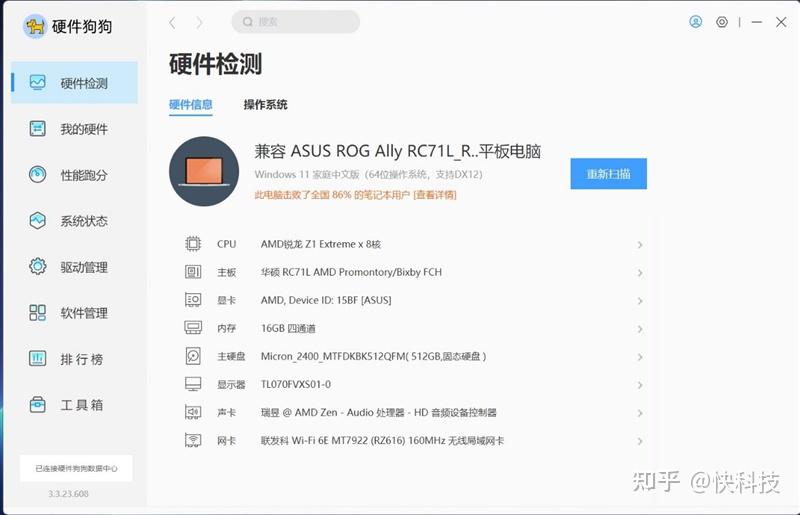
Task: Open the 查看详情 link
Action: [x=435, y=194]
